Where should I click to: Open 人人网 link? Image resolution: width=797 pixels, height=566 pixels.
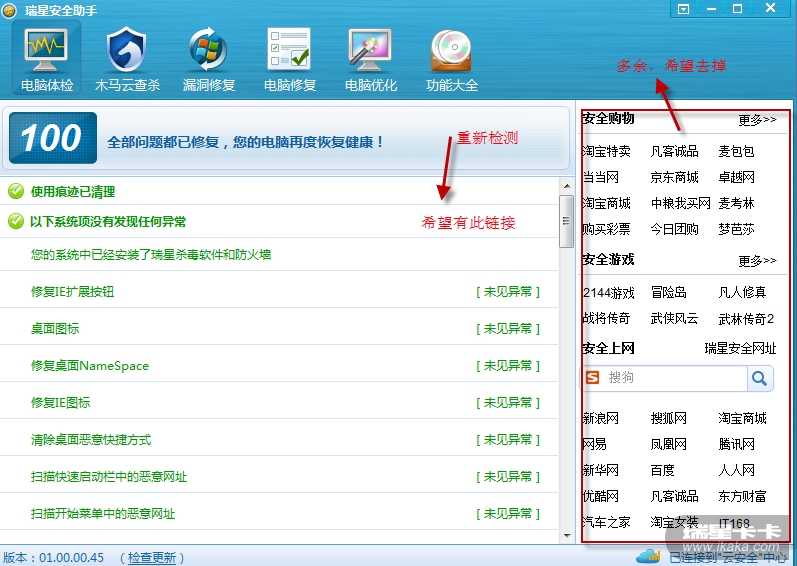click(736, 470)
